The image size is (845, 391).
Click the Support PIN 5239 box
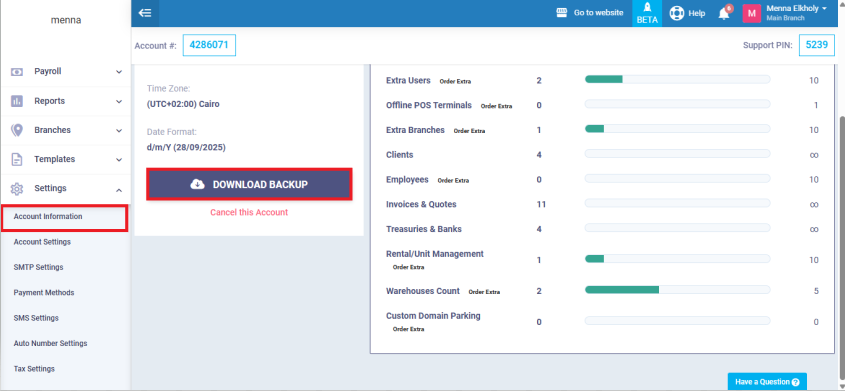816,45
